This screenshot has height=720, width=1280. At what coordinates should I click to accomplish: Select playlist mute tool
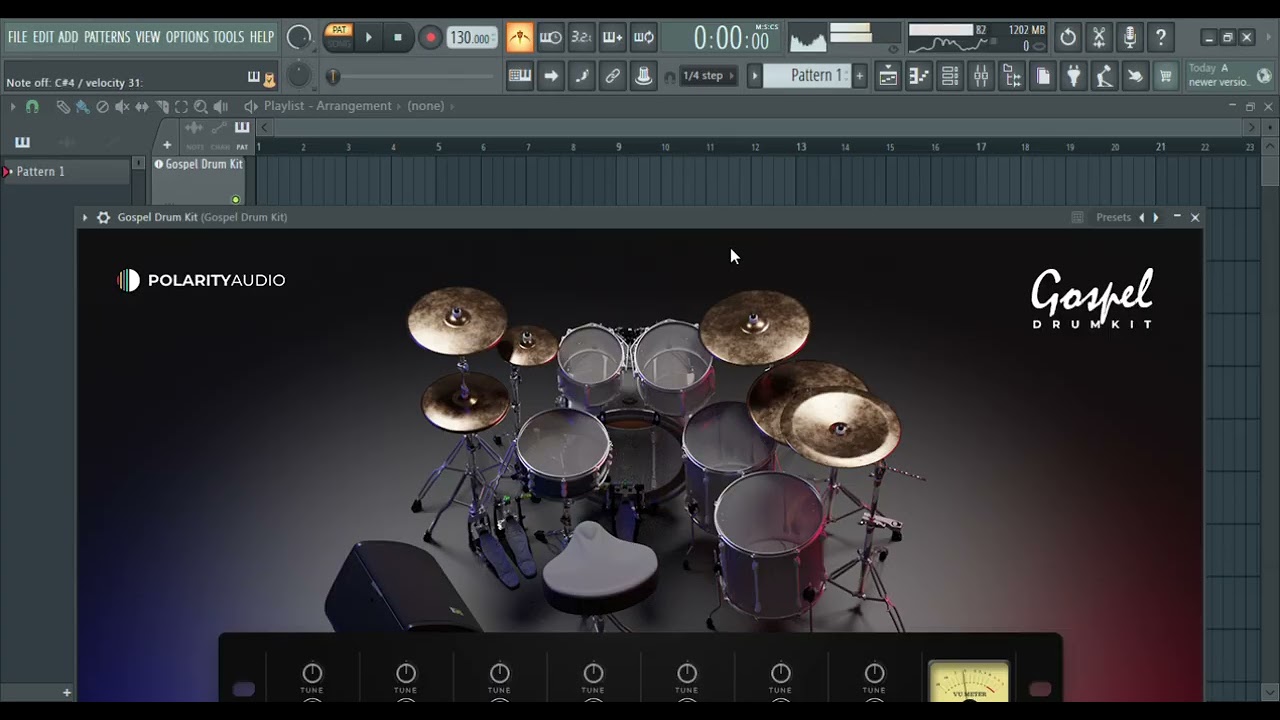click(x=122, y=106)
